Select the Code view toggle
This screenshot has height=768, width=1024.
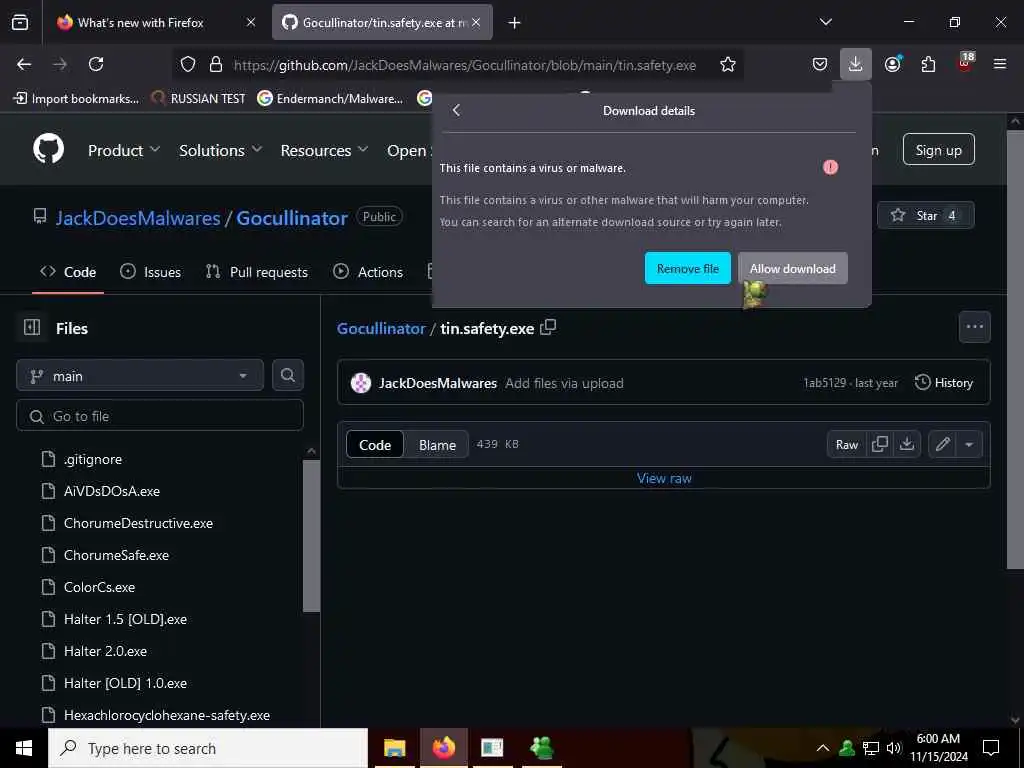(375, 445)
